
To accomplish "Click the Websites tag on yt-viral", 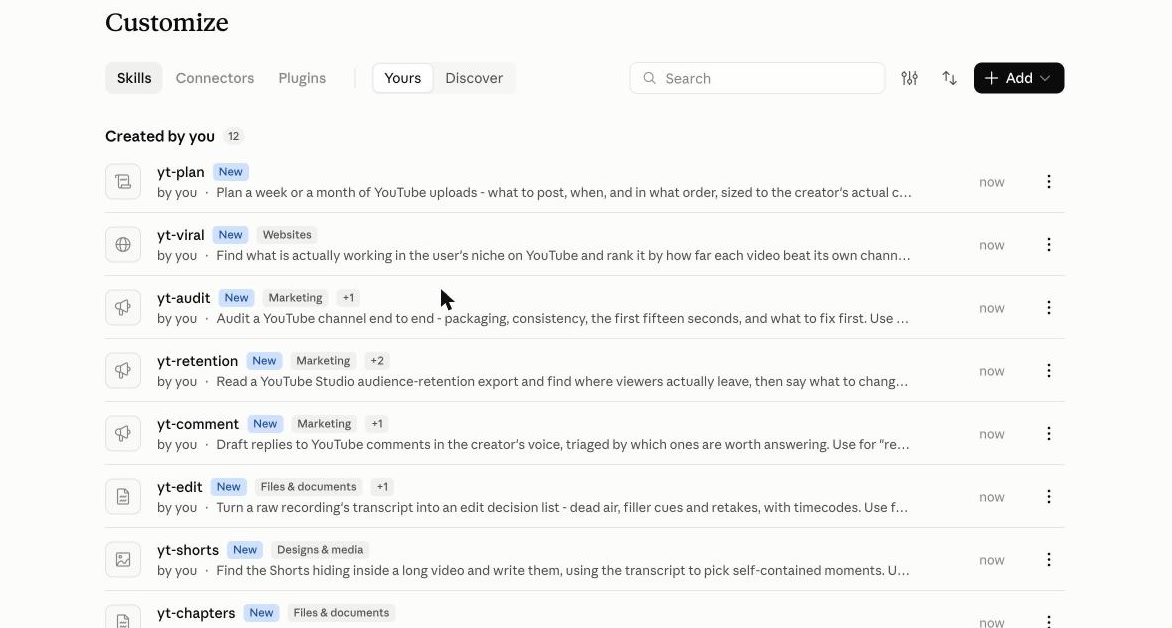I will (x=287, y=235).
